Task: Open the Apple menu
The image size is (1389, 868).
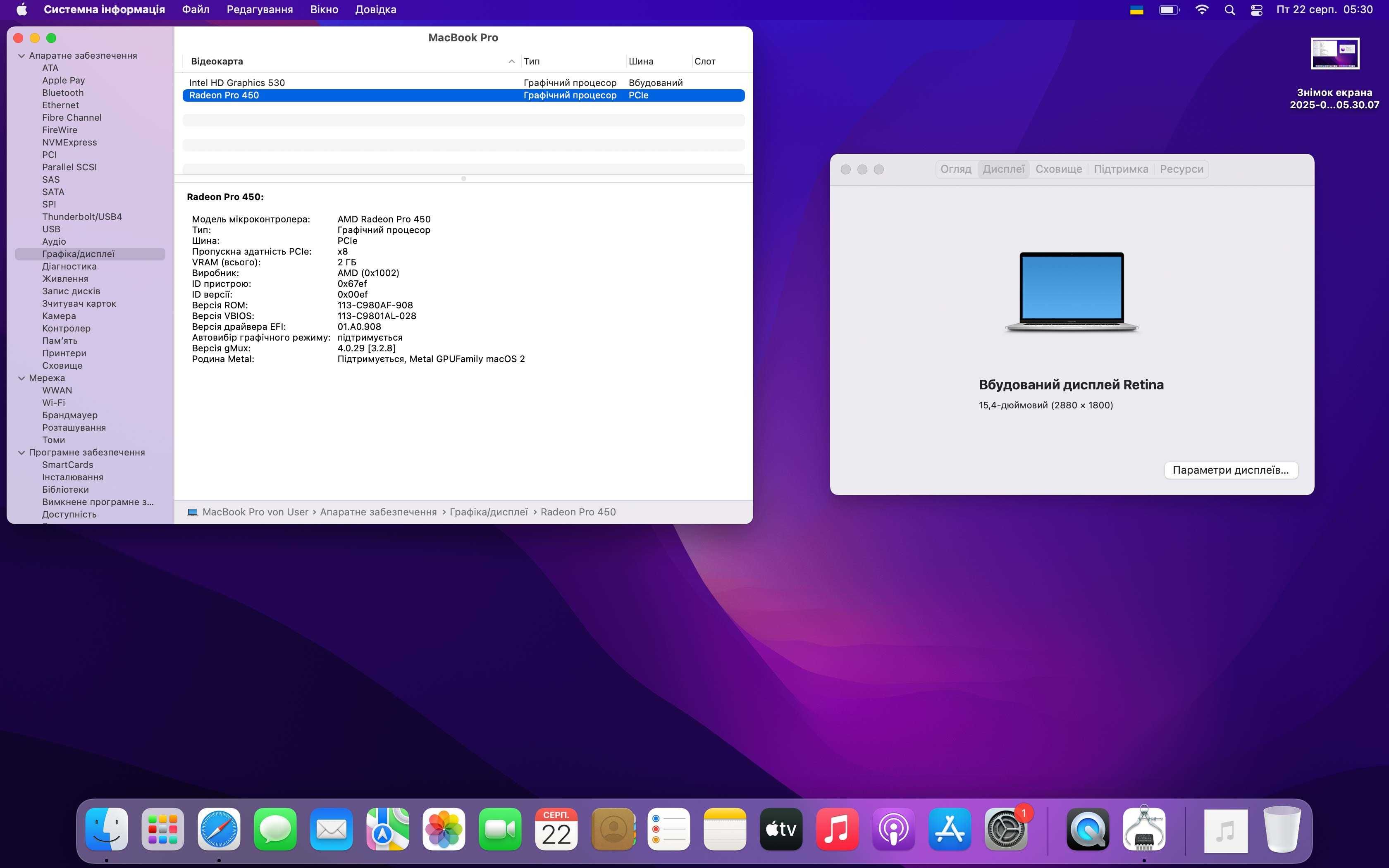Action: coord(22,10)
